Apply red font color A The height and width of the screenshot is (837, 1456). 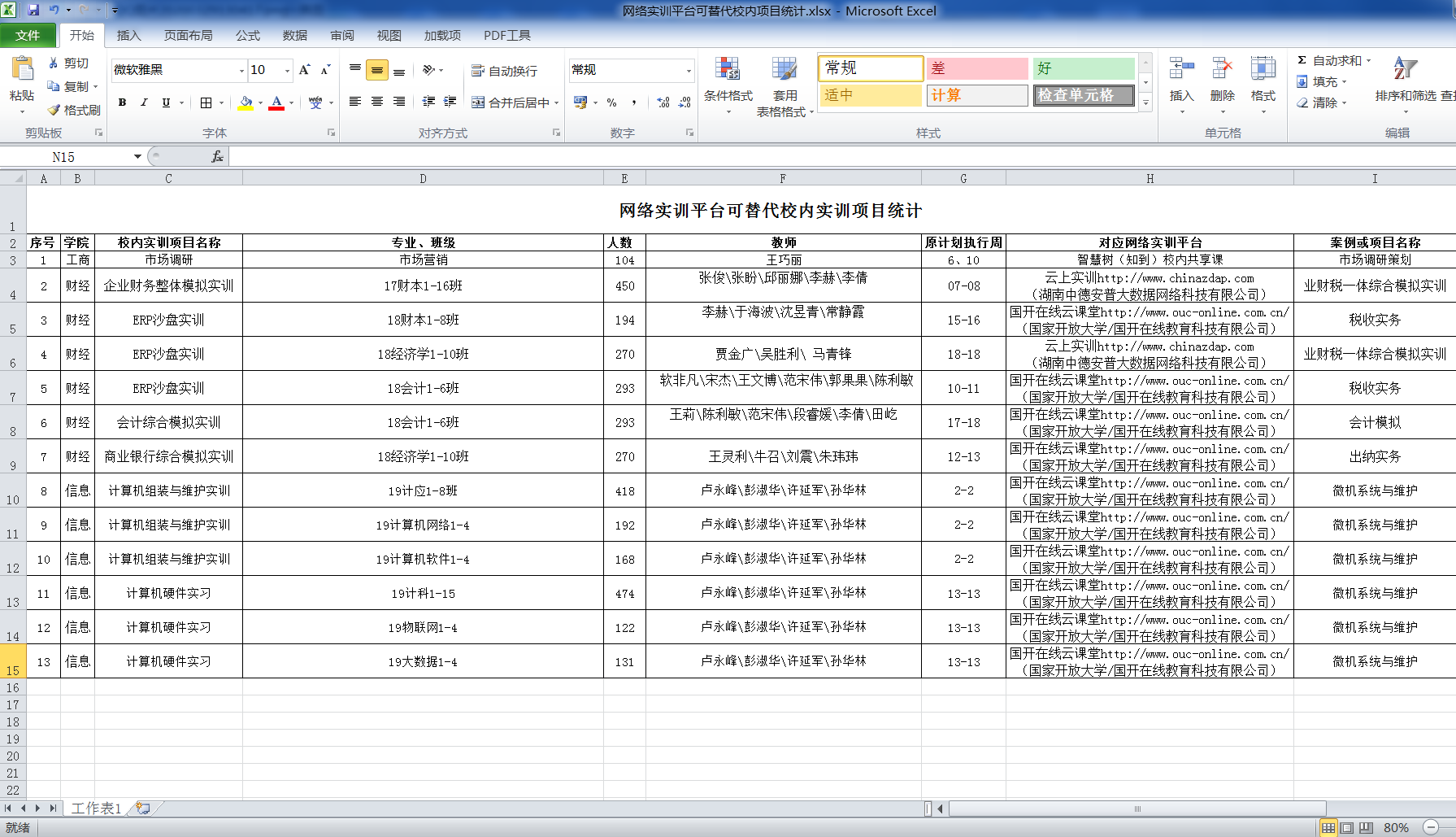point(276,102)
